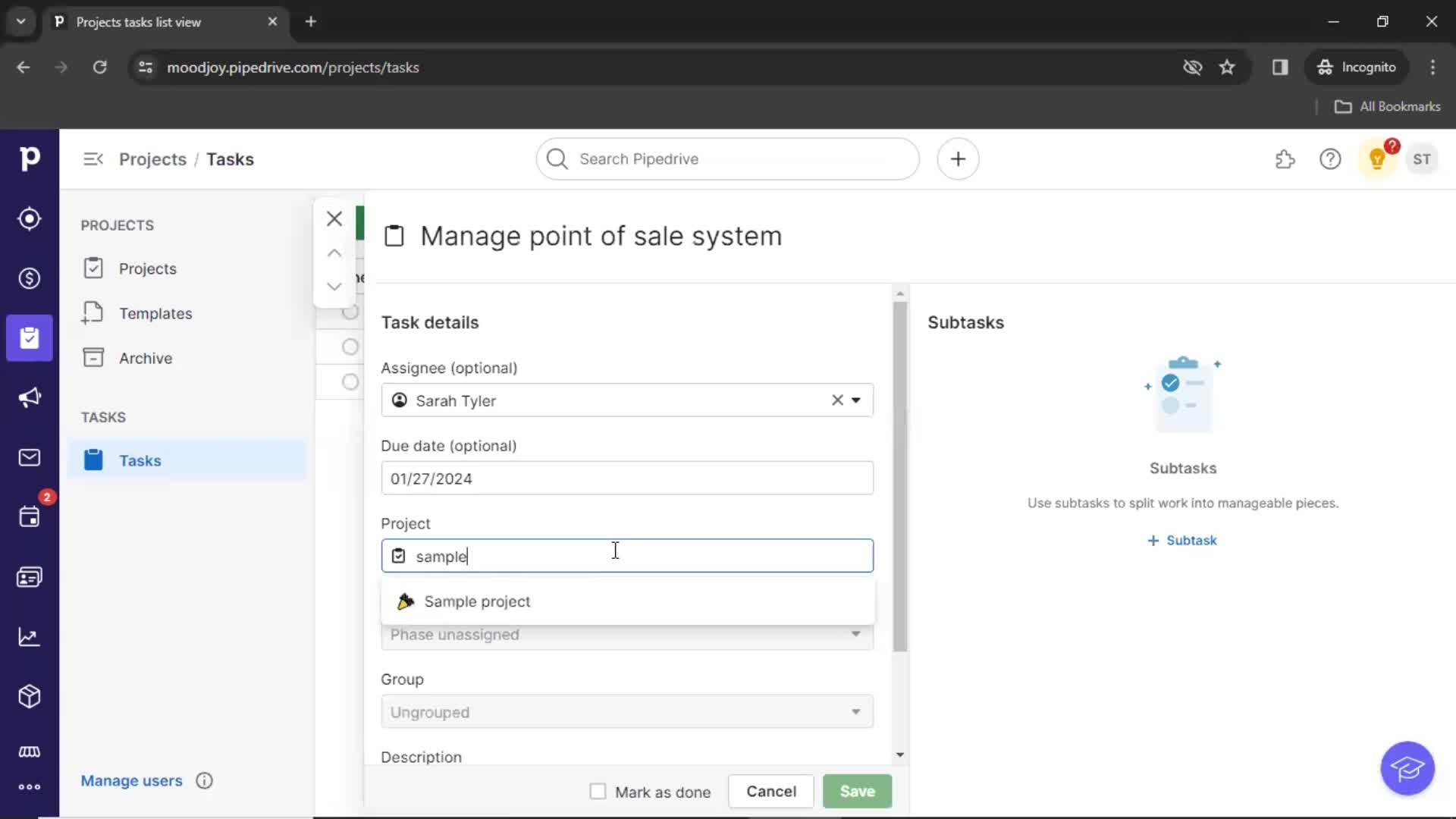Image resolution: width=1456 pixels, height=819 pixels.
Task: Open the extensions puzzle icon
Action: (x=1285, y=159)
